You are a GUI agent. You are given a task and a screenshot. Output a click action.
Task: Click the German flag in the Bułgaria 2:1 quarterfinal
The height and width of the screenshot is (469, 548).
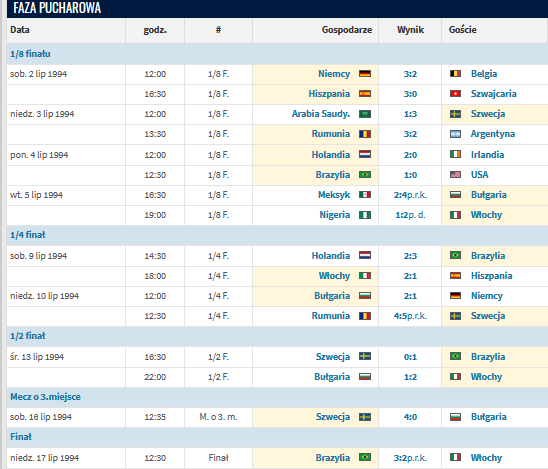click(x=455, y=296)
